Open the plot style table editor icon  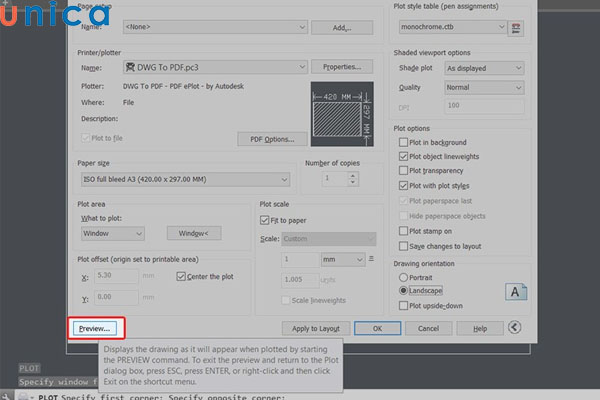point(515,28)
